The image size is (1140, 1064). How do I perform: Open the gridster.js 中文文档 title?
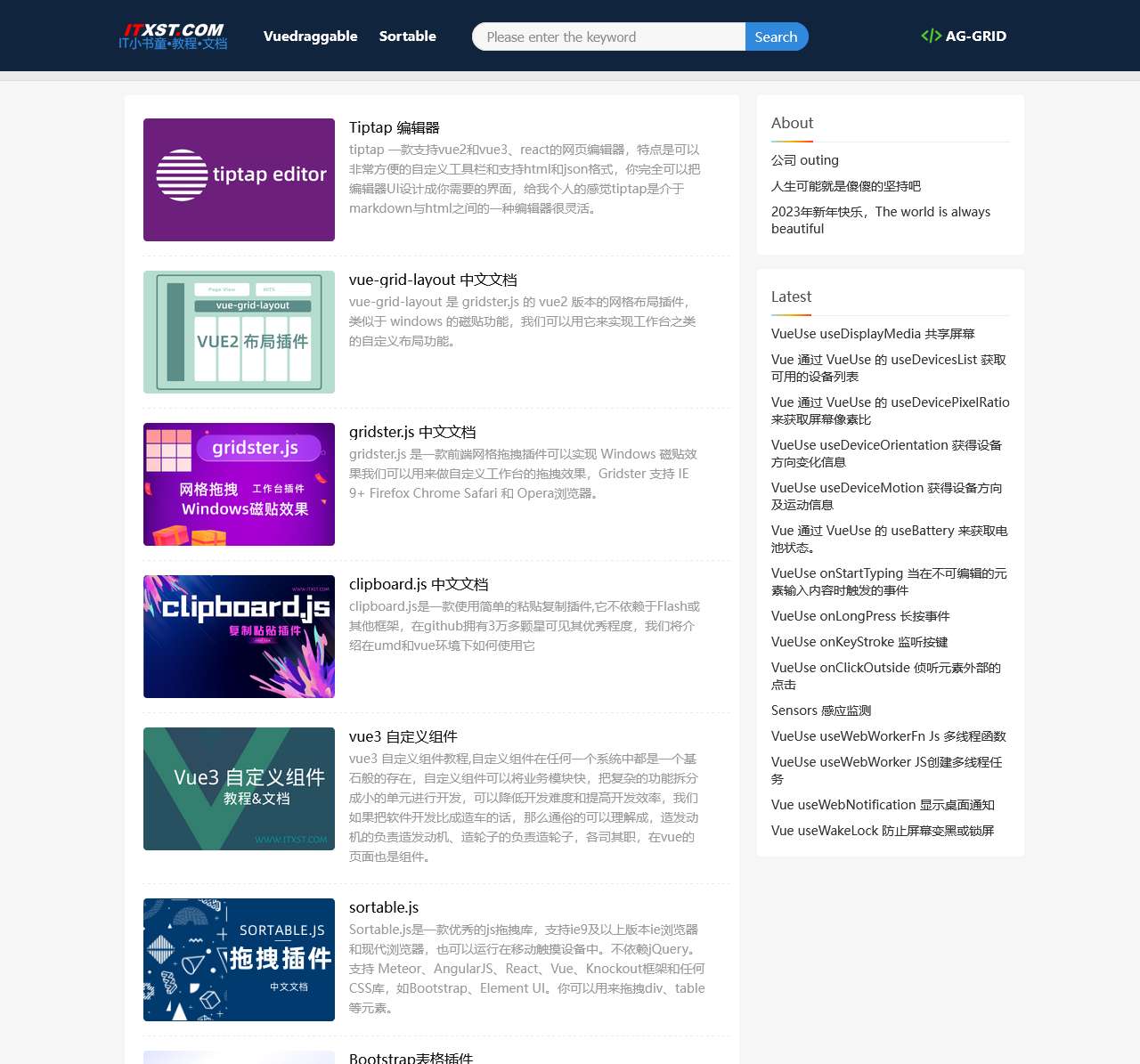coord(412,432)
